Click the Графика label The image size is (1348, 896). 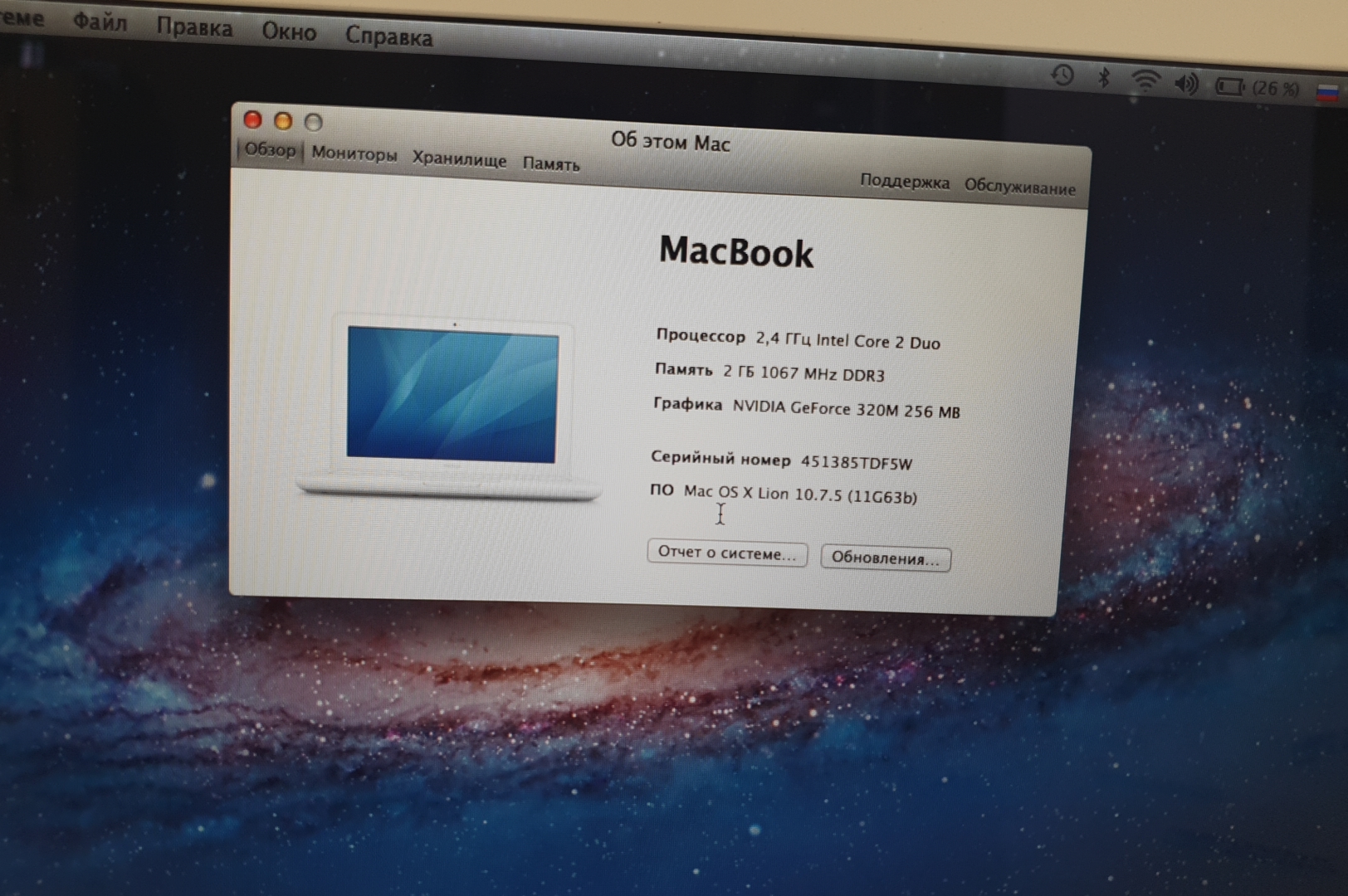(687, 405)
